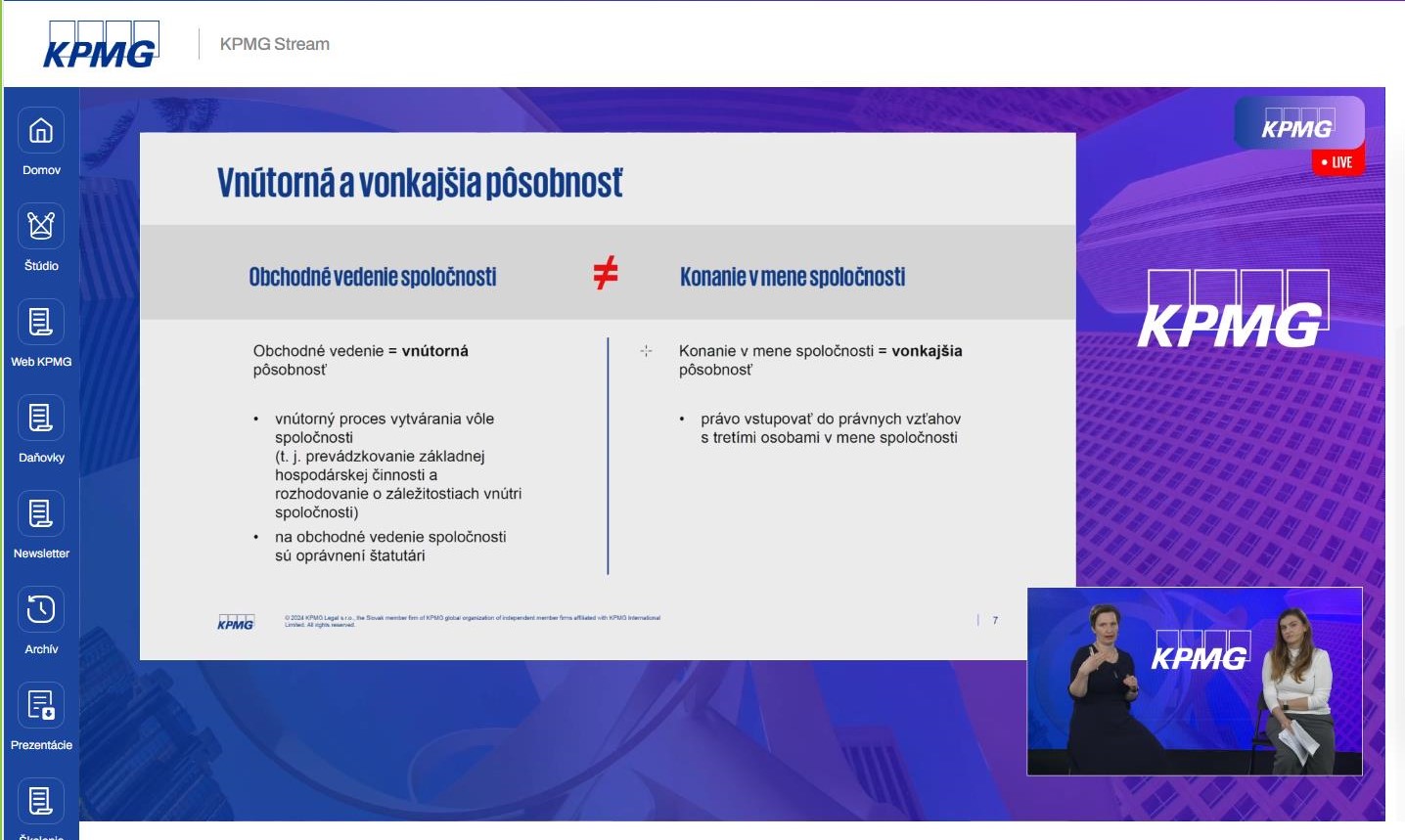Click the slide title Vnútorná a vonkajšia pôsobnosť
The image size is (1405, 840).
tap(420, 183)
